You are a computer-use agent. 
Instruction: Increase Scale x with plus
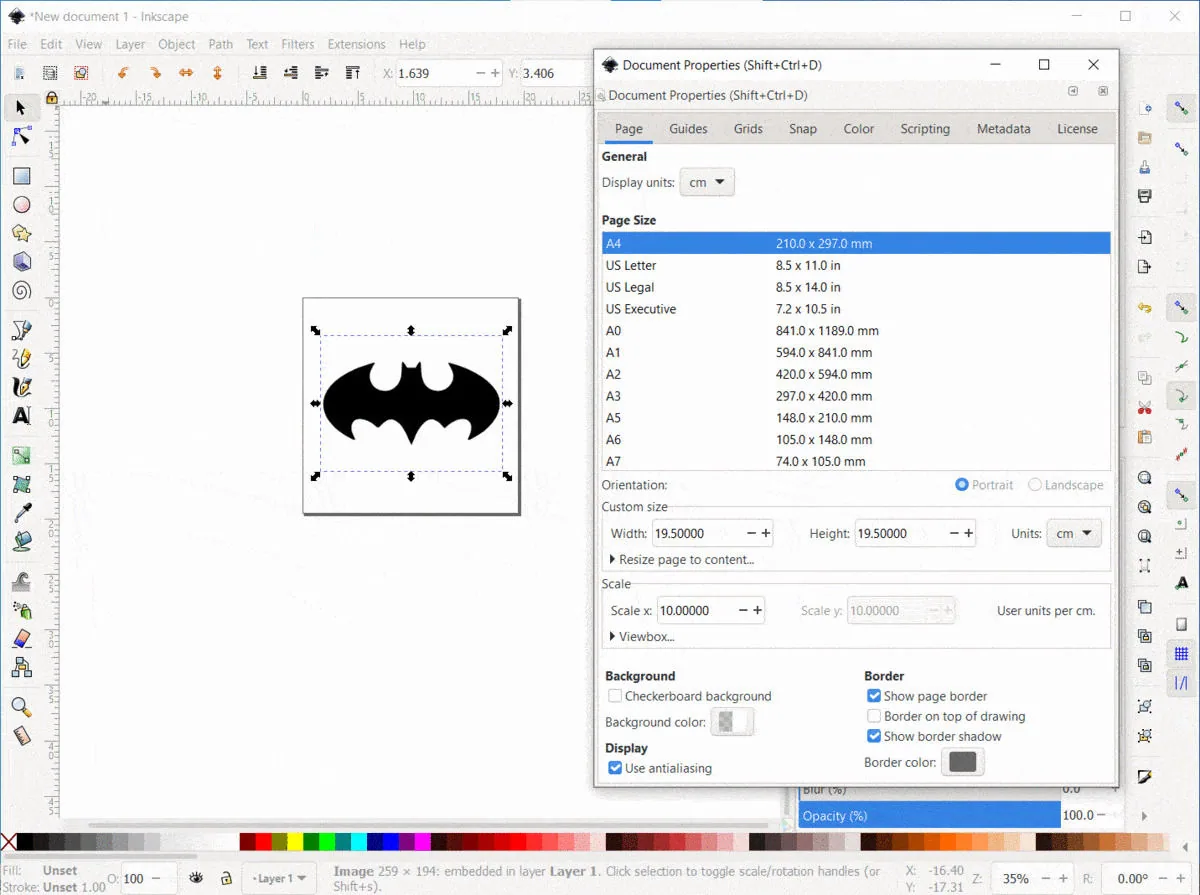pyautogui.click(x=758, y=610)
